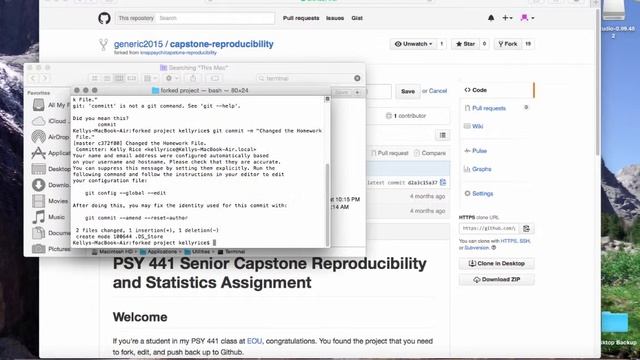Copy clone URL to clipboard icon
This screenshot has height=360, width=640.
coord(527,229)
